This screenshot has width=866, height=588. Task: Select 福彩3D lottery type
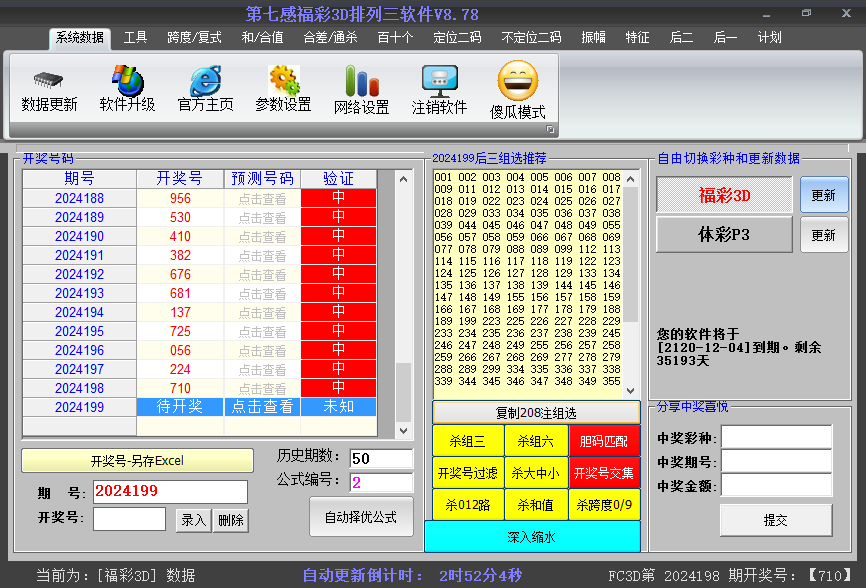(x=724, y=195)
